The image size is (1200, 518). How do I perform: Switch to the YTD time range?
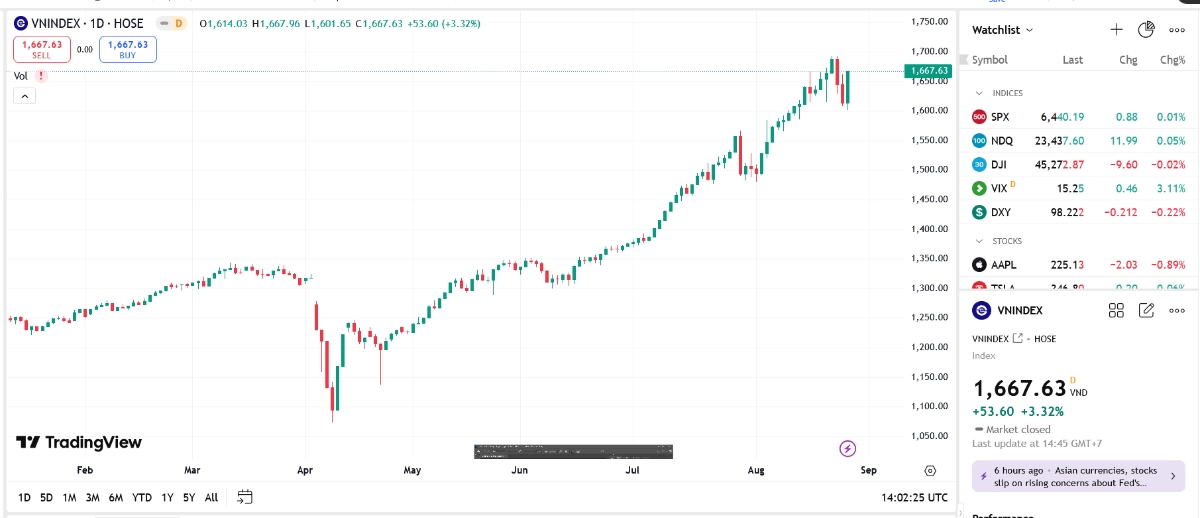142,497
